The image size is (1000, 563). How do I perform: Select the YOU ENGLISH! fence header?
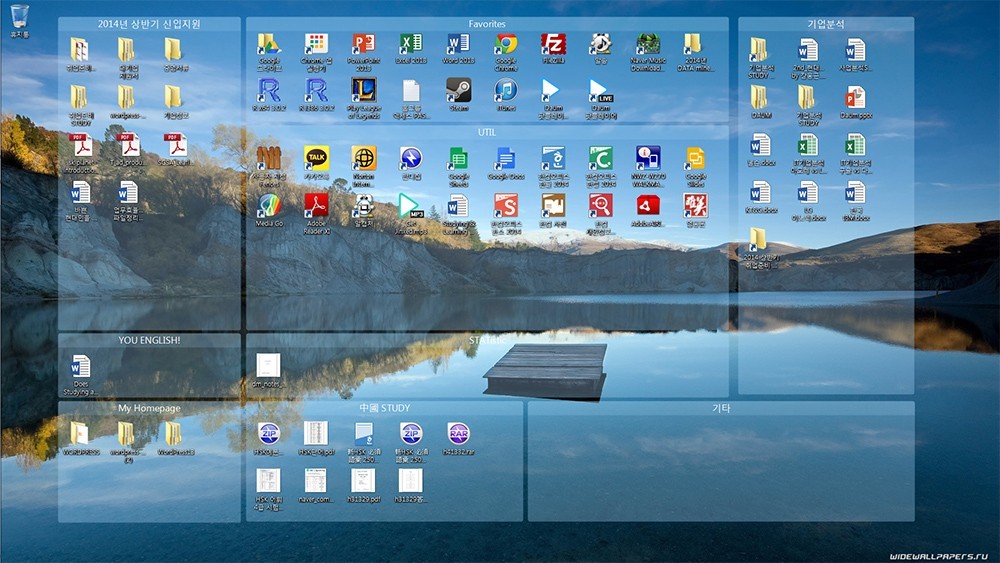pos(149,340)
